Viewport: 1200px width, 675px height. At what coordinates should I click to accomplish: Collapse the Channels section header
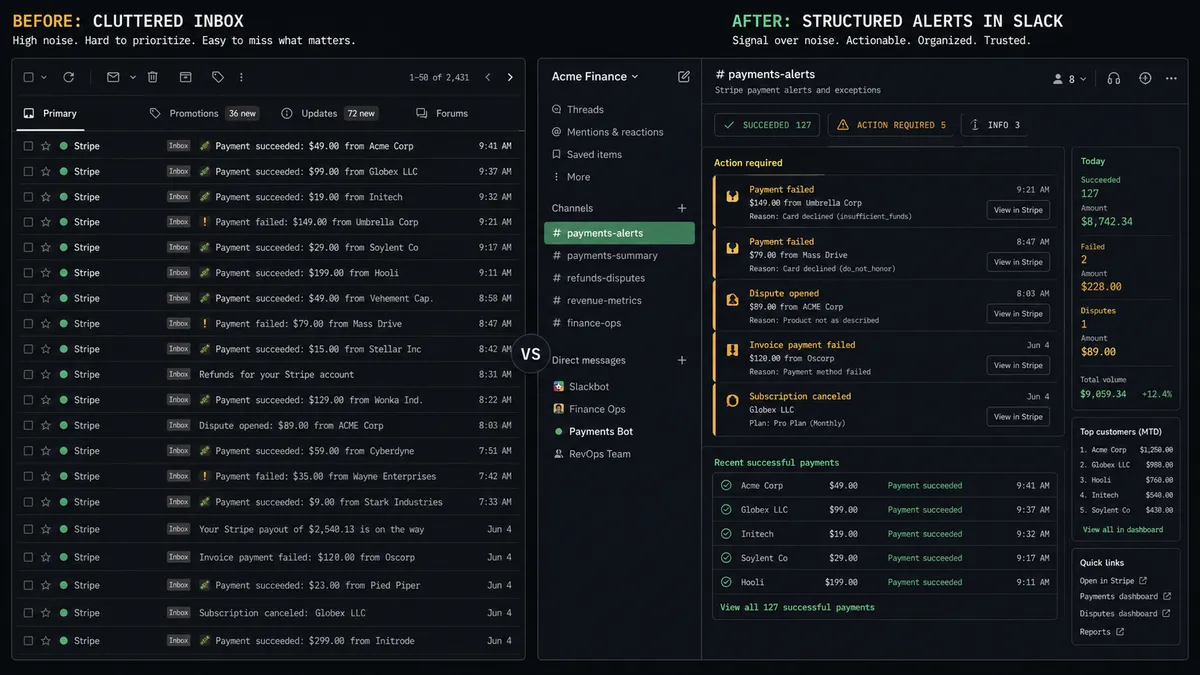pyautogui.click(x=572, y=208)
